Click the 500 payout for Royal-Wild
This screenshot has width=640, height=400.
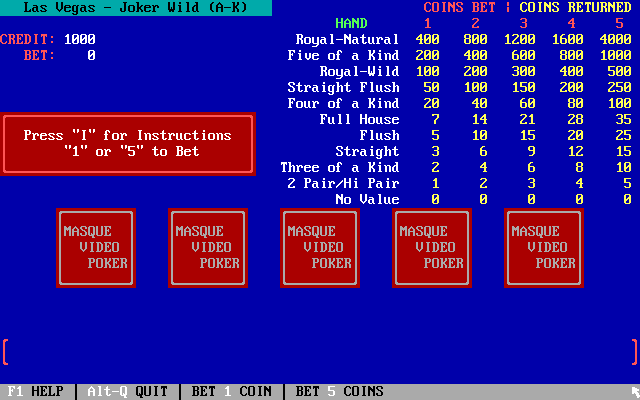(x=619, y=71)
